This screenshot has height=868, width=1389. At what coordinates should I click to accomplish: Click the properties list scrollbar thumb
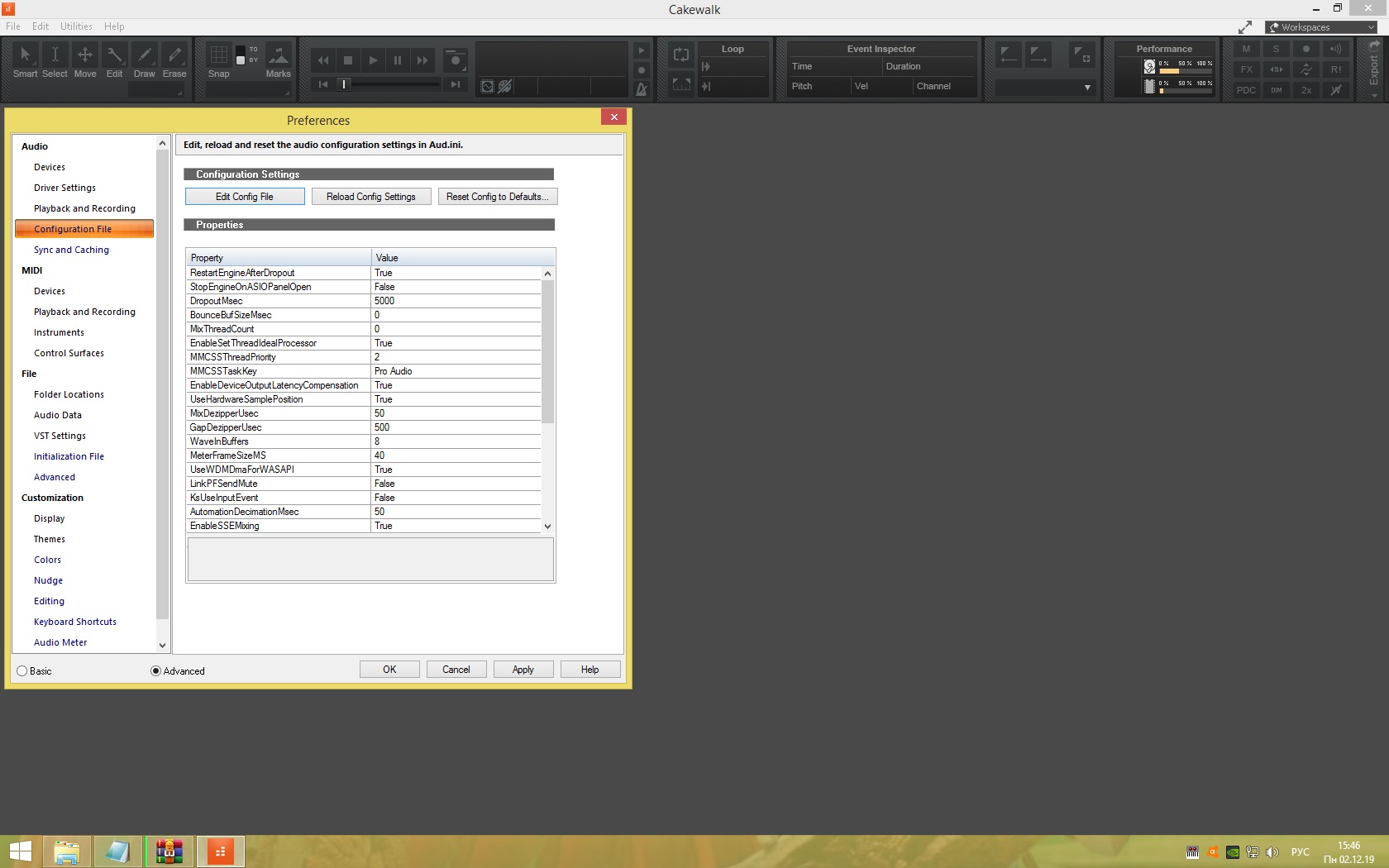(x=547, y=351)
